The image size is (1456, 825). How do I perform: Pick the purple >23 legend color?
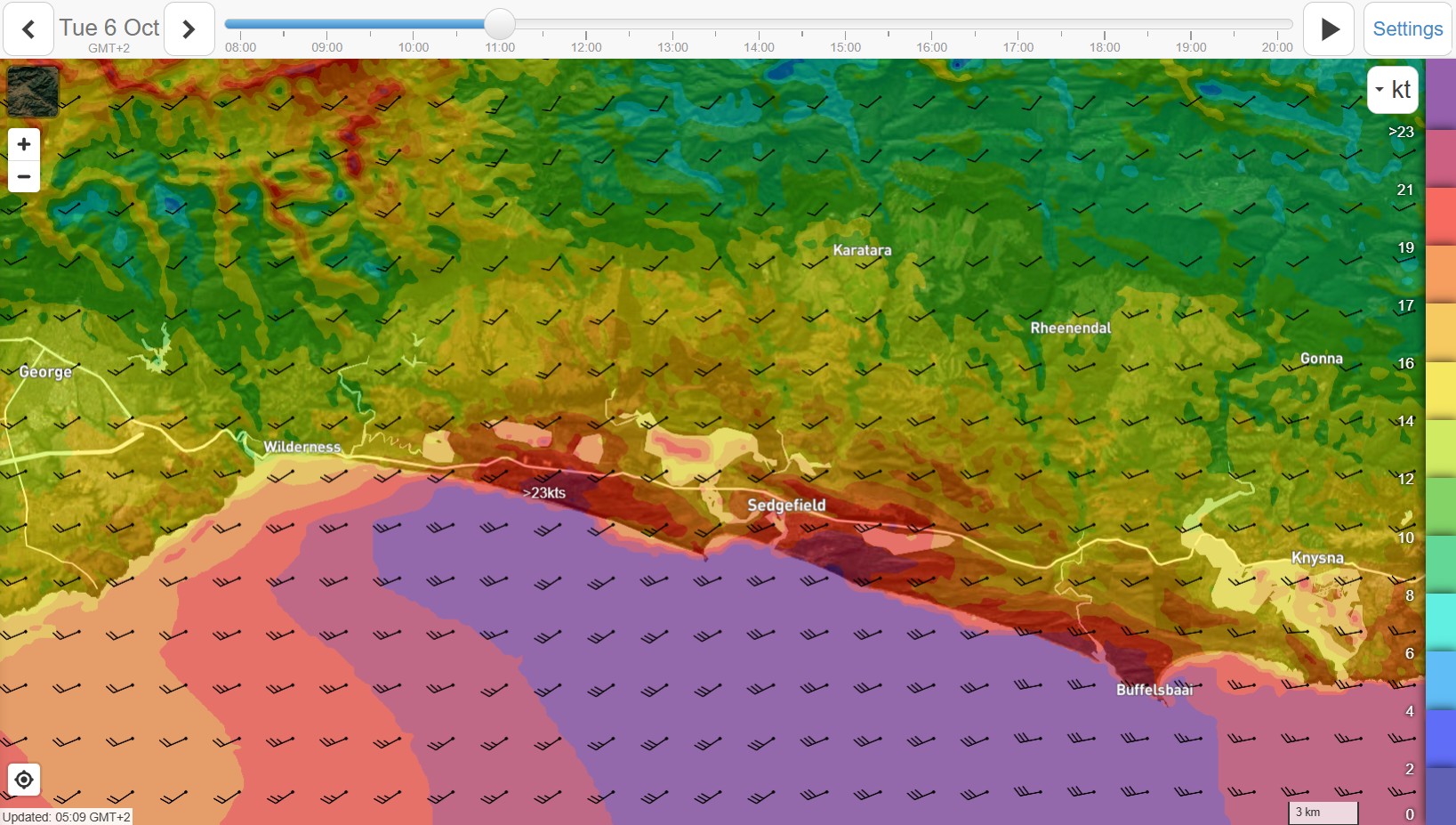click(x=1441, y=93)
